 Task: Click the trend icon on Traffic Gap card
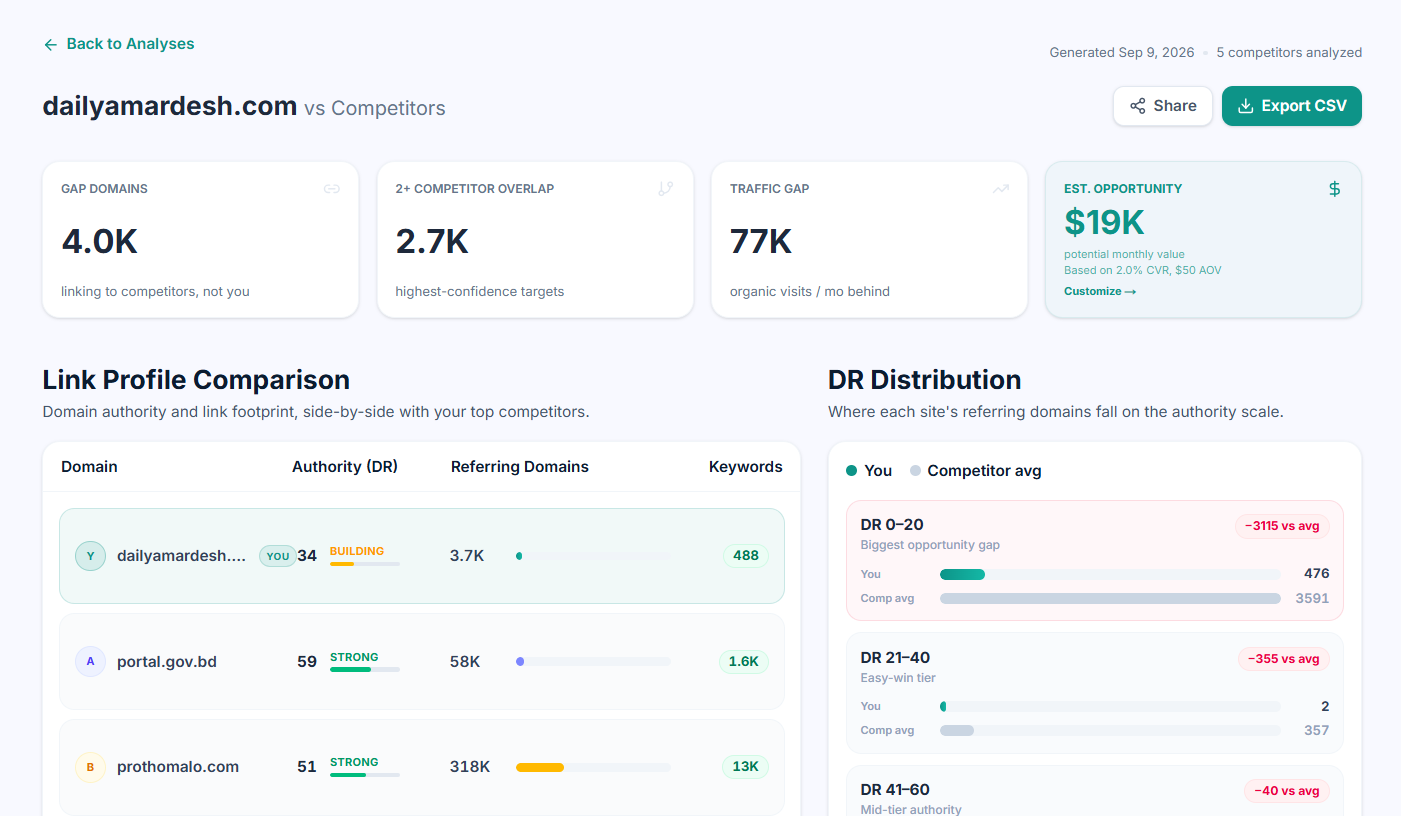pyautogui.click(x=1000, y=189)
